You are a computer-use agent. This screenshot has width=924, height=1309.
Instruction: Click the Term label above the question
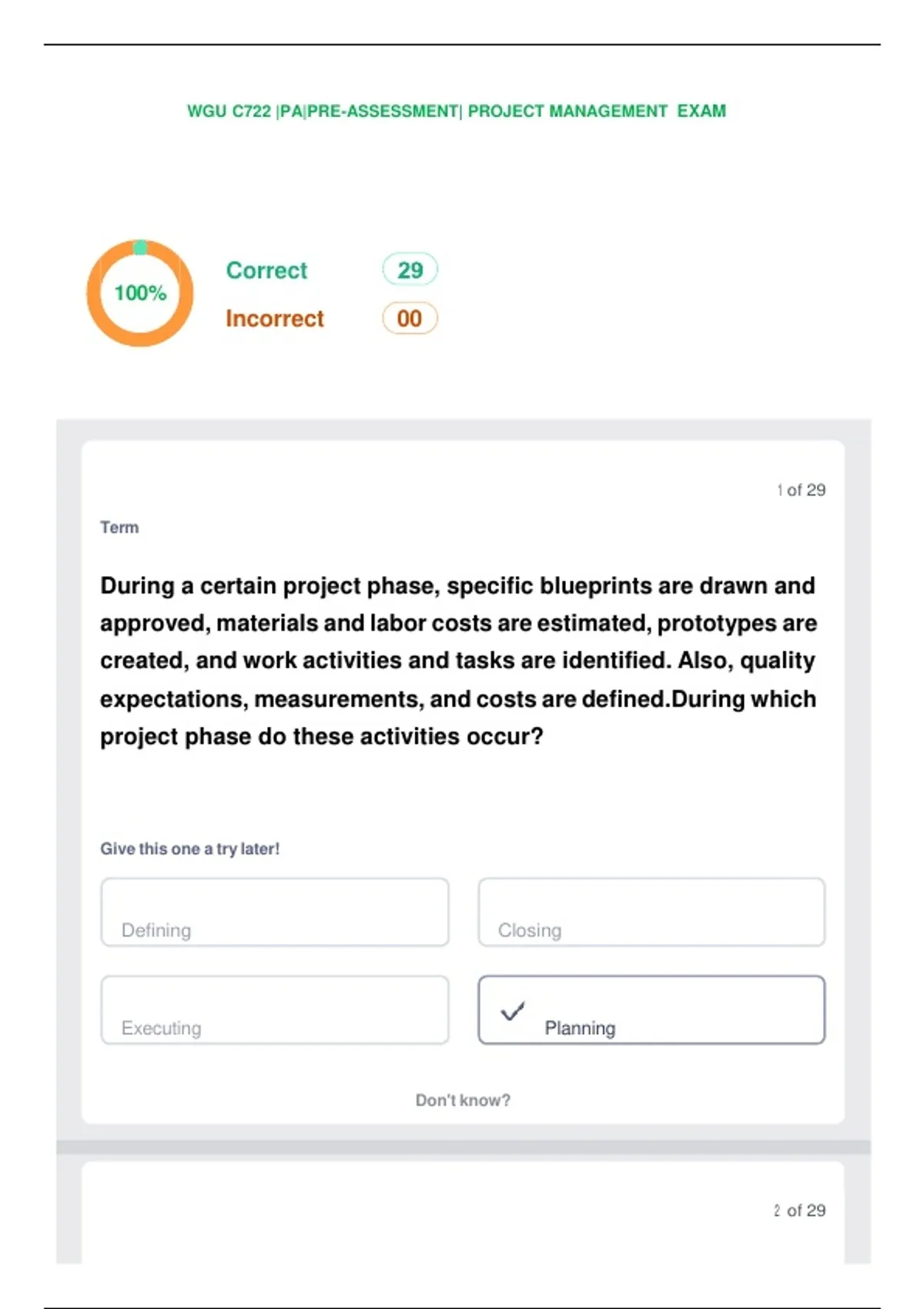(119, 527)
